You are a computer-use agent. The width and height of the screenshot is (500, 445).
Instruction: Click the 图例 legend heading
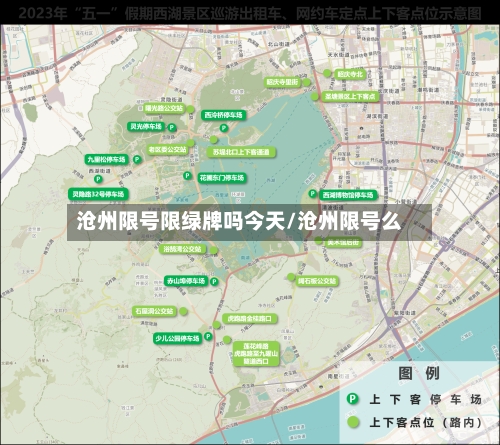pos(419,373)
